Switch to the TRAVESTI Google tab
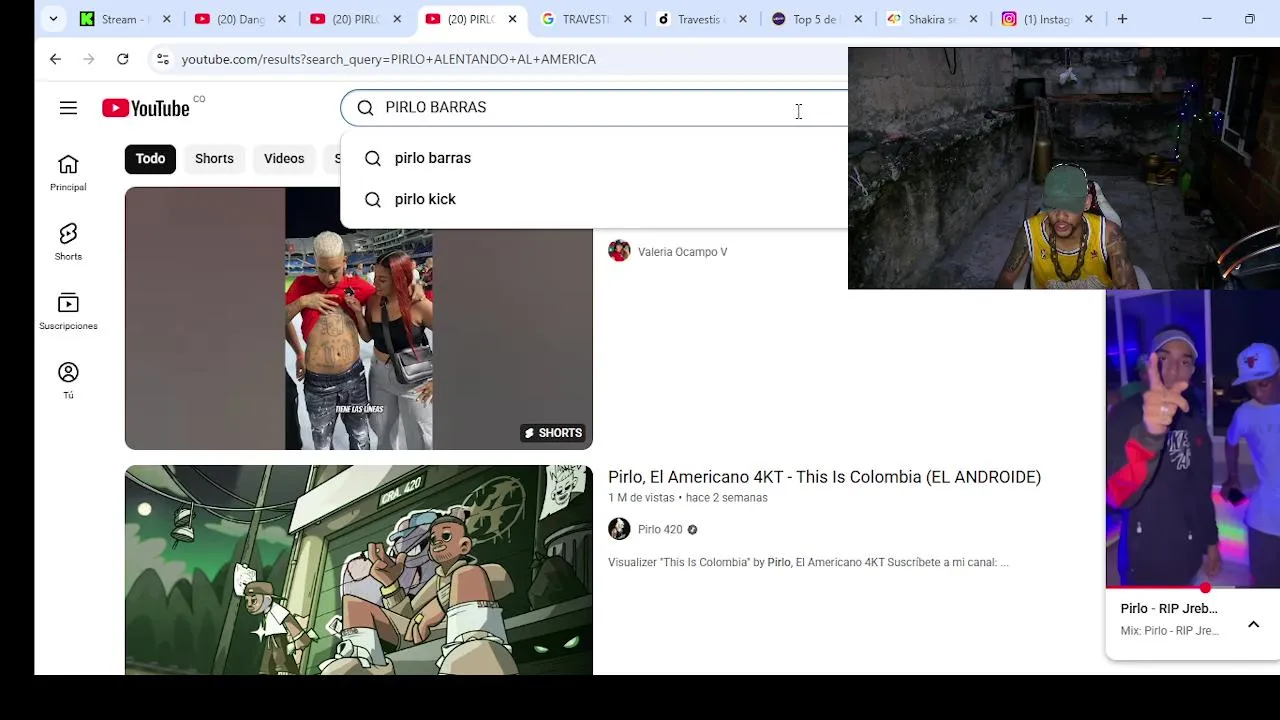The height and width of the screenshot is (720, 1280). (x=586, y=19)
